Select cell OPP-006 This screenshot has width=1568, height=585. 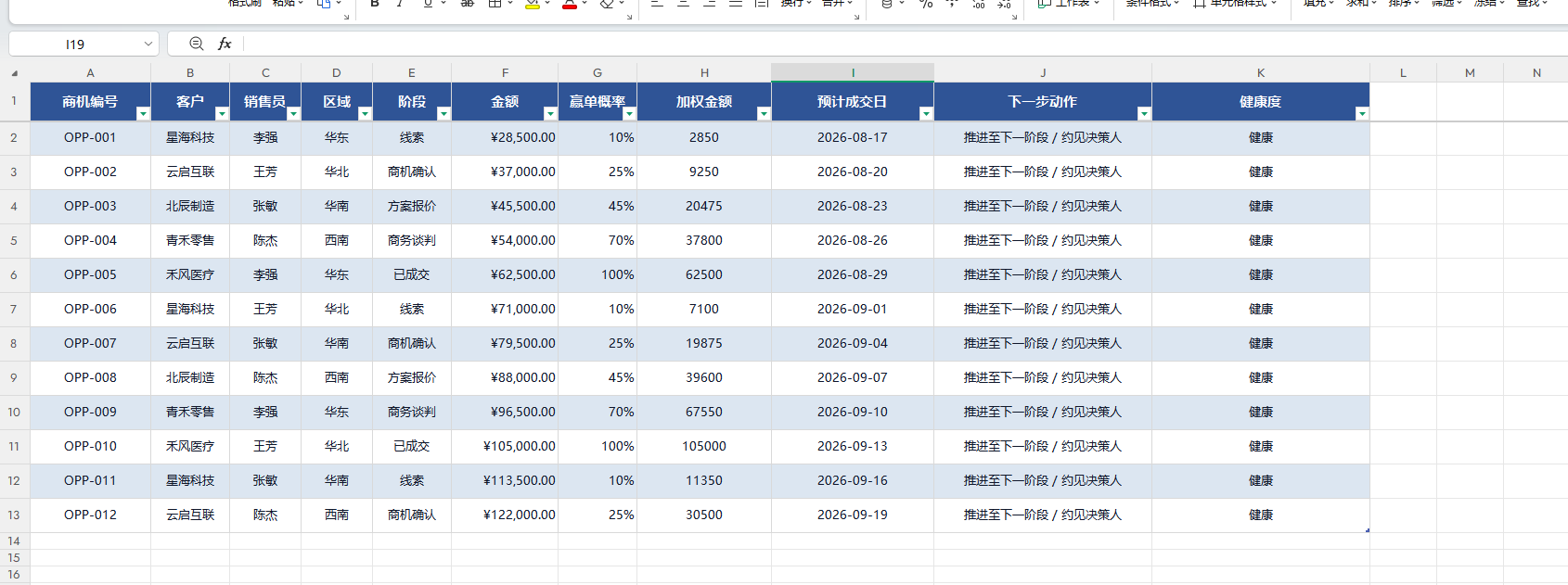tap(90, 309)
